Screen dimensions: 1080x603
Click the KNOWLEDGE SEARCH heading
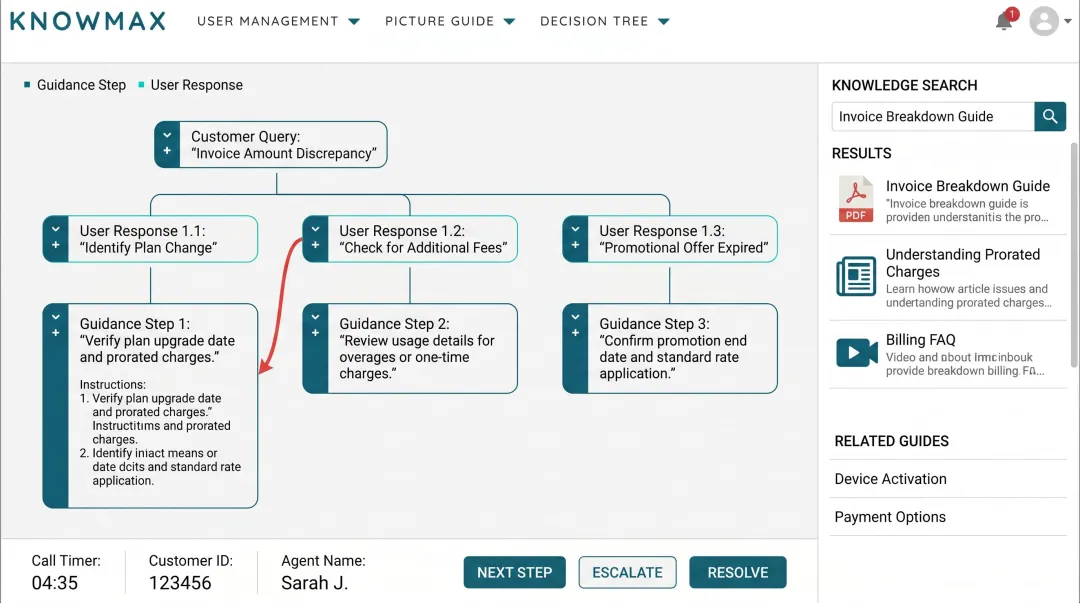click(x=904, y=85)
